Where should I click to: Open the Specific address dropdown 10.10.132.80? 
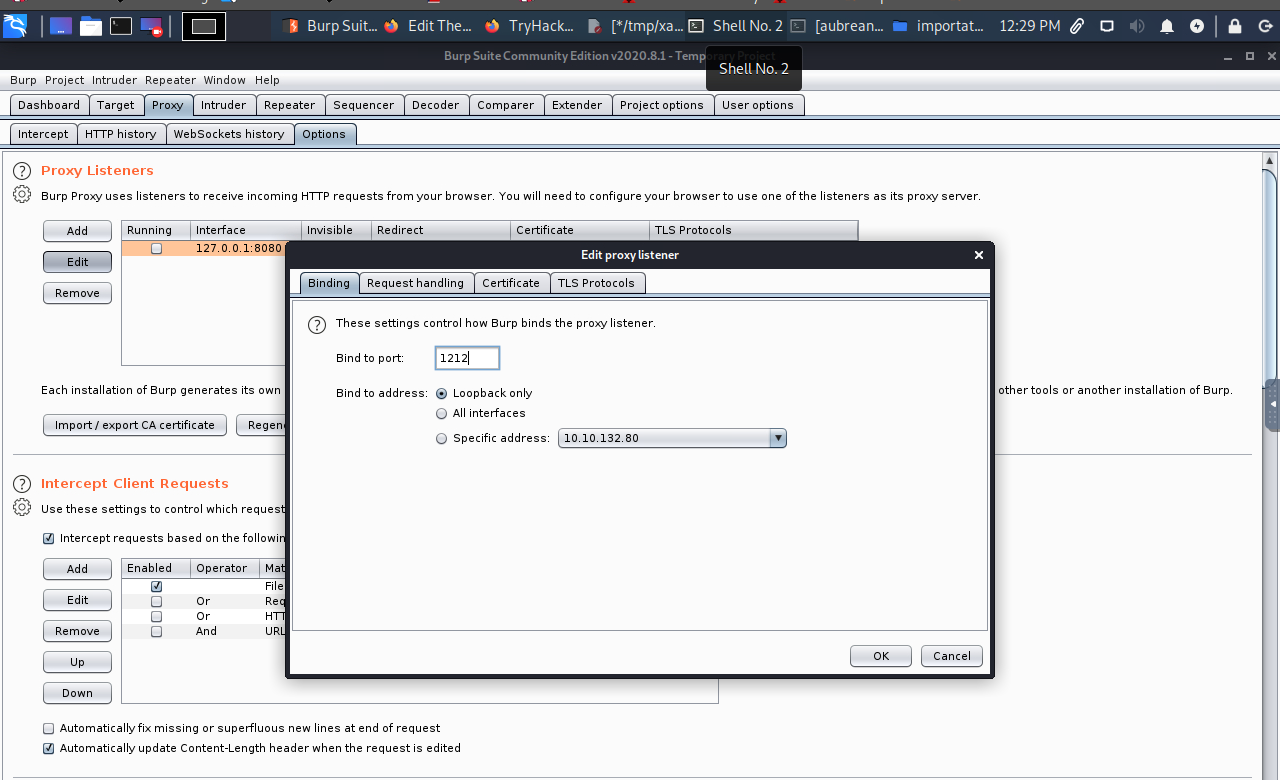pos(672,438)
